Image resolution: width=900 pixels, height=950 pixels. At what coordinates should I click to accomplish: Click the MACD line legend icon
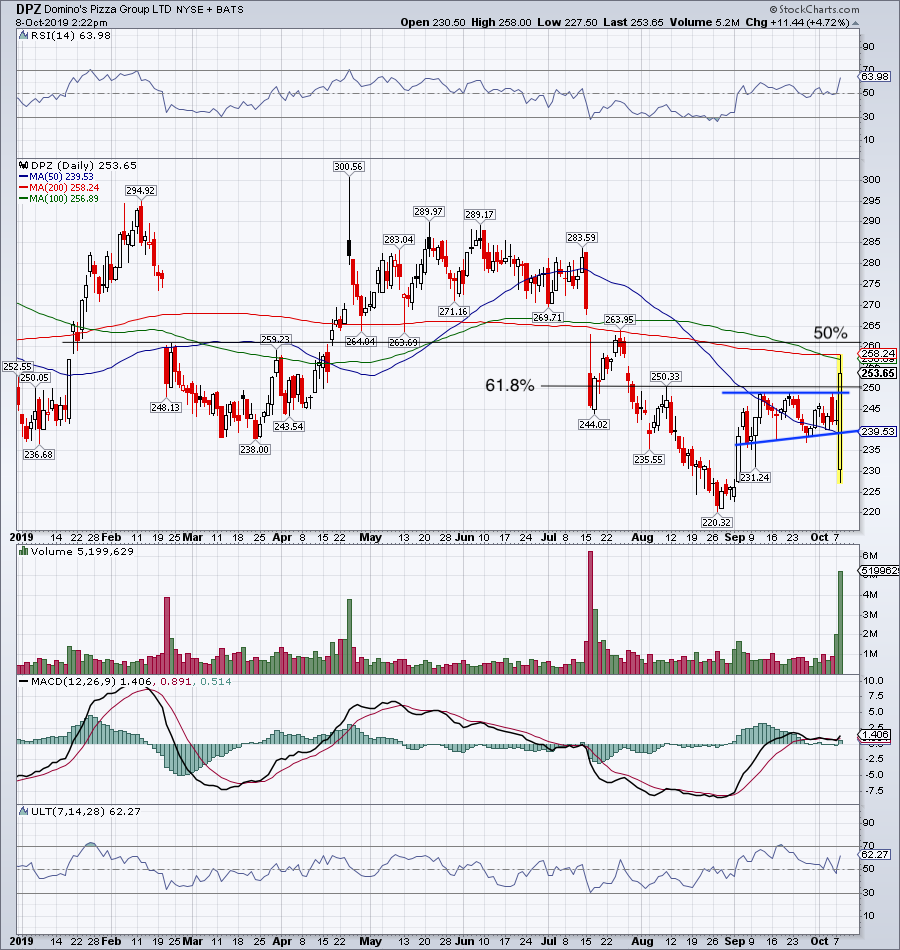coord(24,682)
